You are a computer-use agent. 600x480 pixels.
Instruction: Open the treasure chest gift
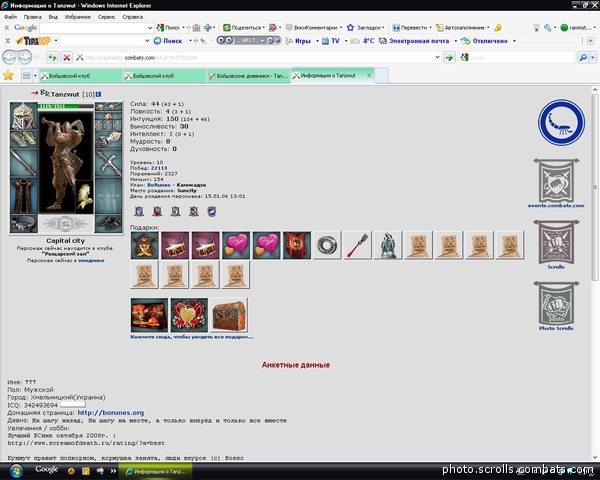coord(229,315)
